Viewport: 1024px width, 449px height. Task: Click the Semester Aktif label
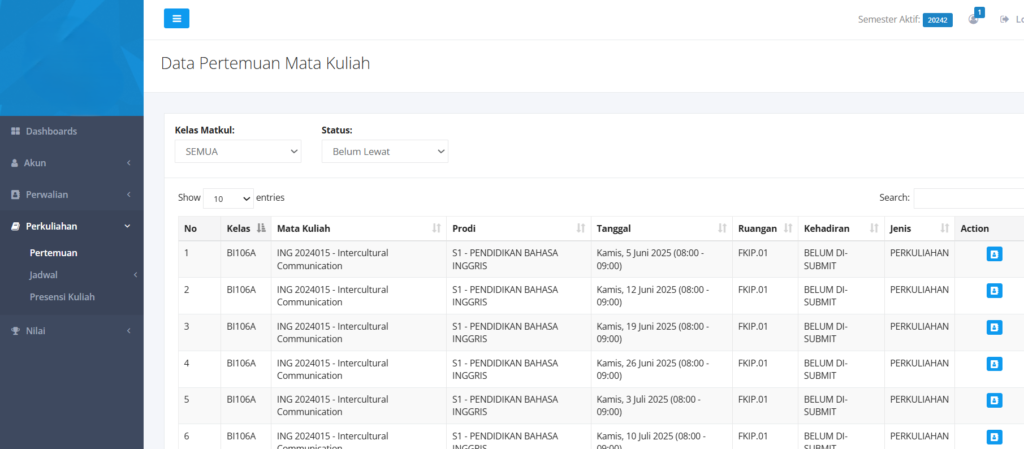coord(889,20)
